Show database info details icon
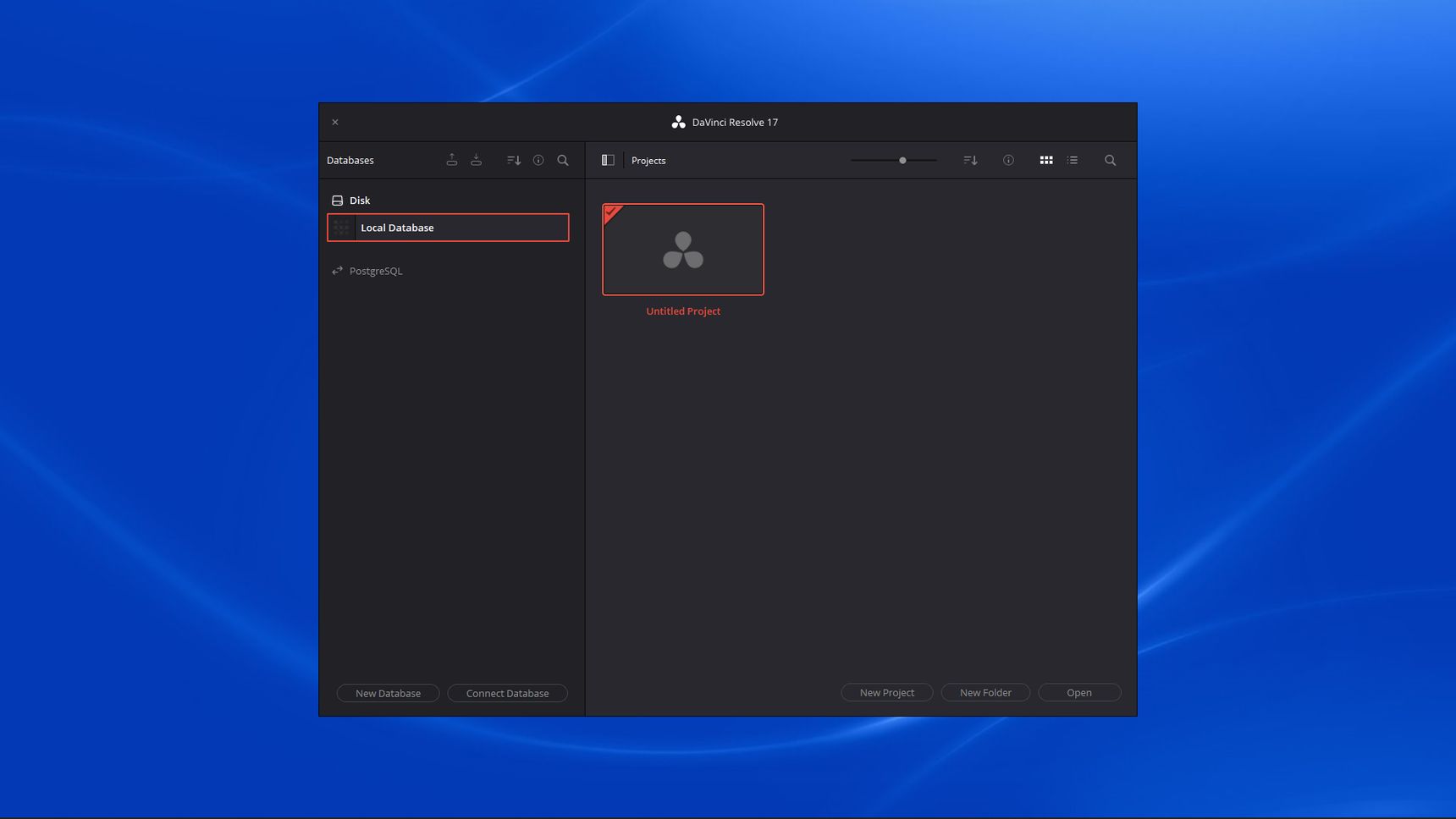The image size is (1456, 819). click(538, 160)
